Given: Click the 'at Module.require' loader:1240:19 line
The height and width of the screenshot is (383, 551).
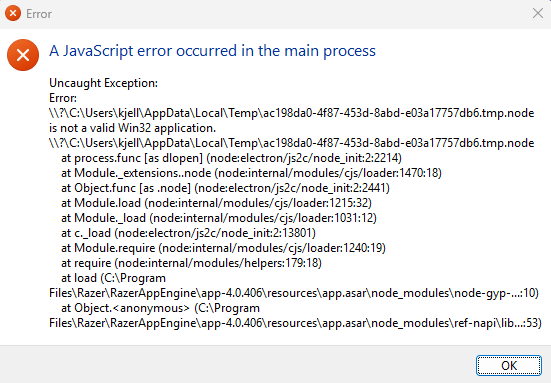Looking at the screenshot, I should point(223,248).
